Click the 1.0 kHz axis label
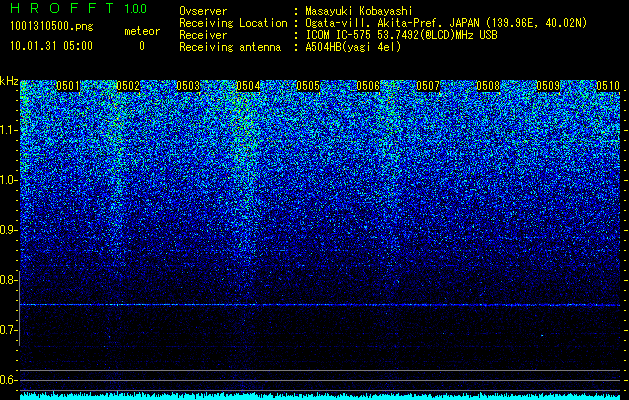This screenshot has width=629, height=400. [8, 181]
